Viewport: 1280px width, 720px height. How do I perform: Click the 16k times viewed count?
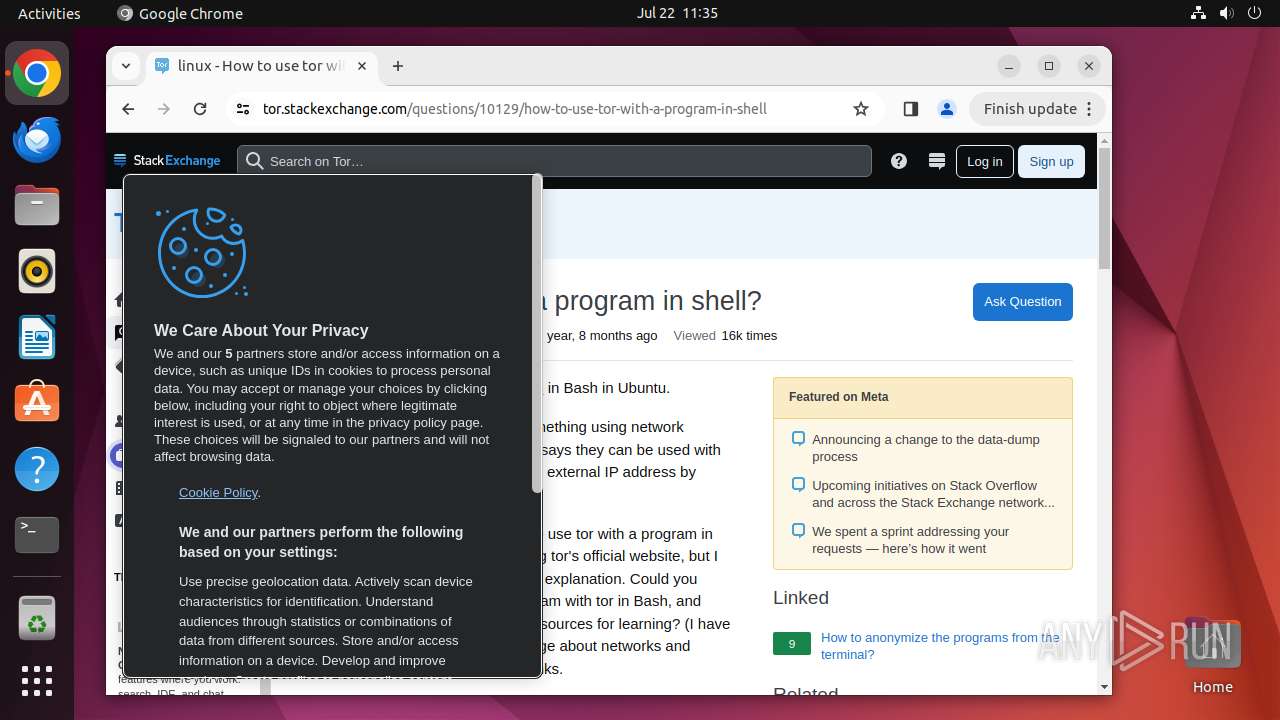pyautogui.click(x=749, y=336)
